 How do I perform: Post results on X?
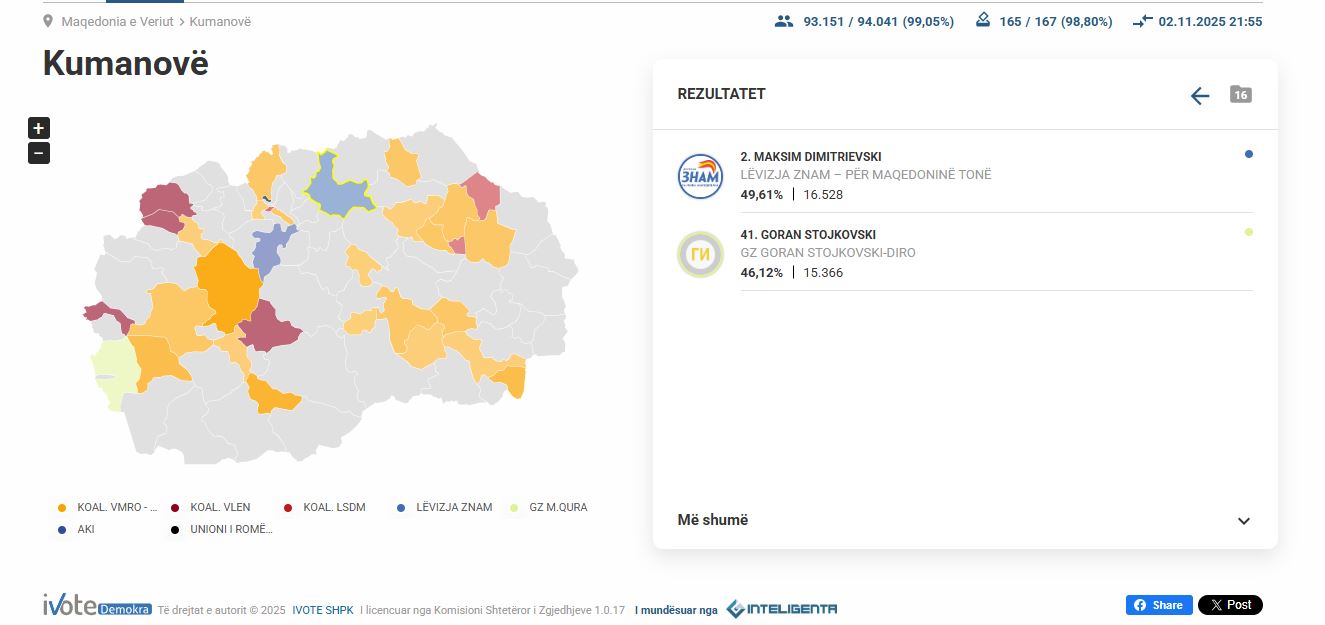tap(1229, 605)
